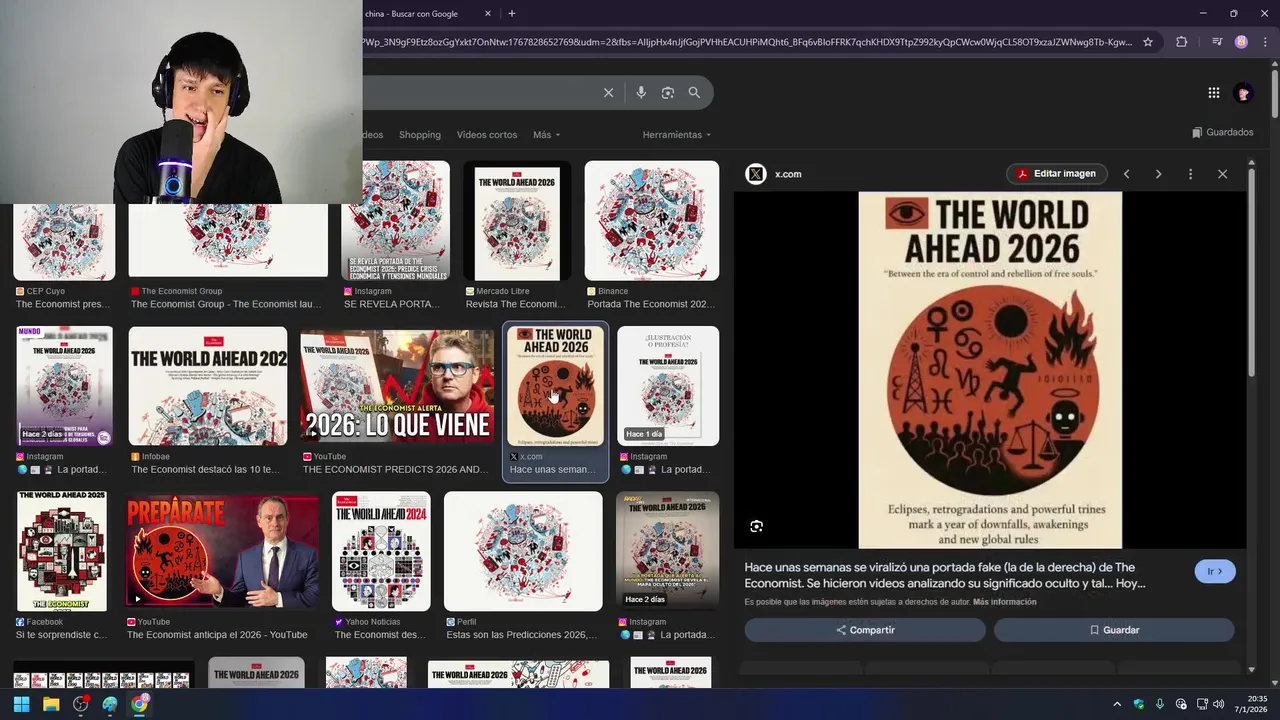Open OBS Studio from taskbar
The height and width of the screenshot is (720, 1280).
[x=81, y=704]
